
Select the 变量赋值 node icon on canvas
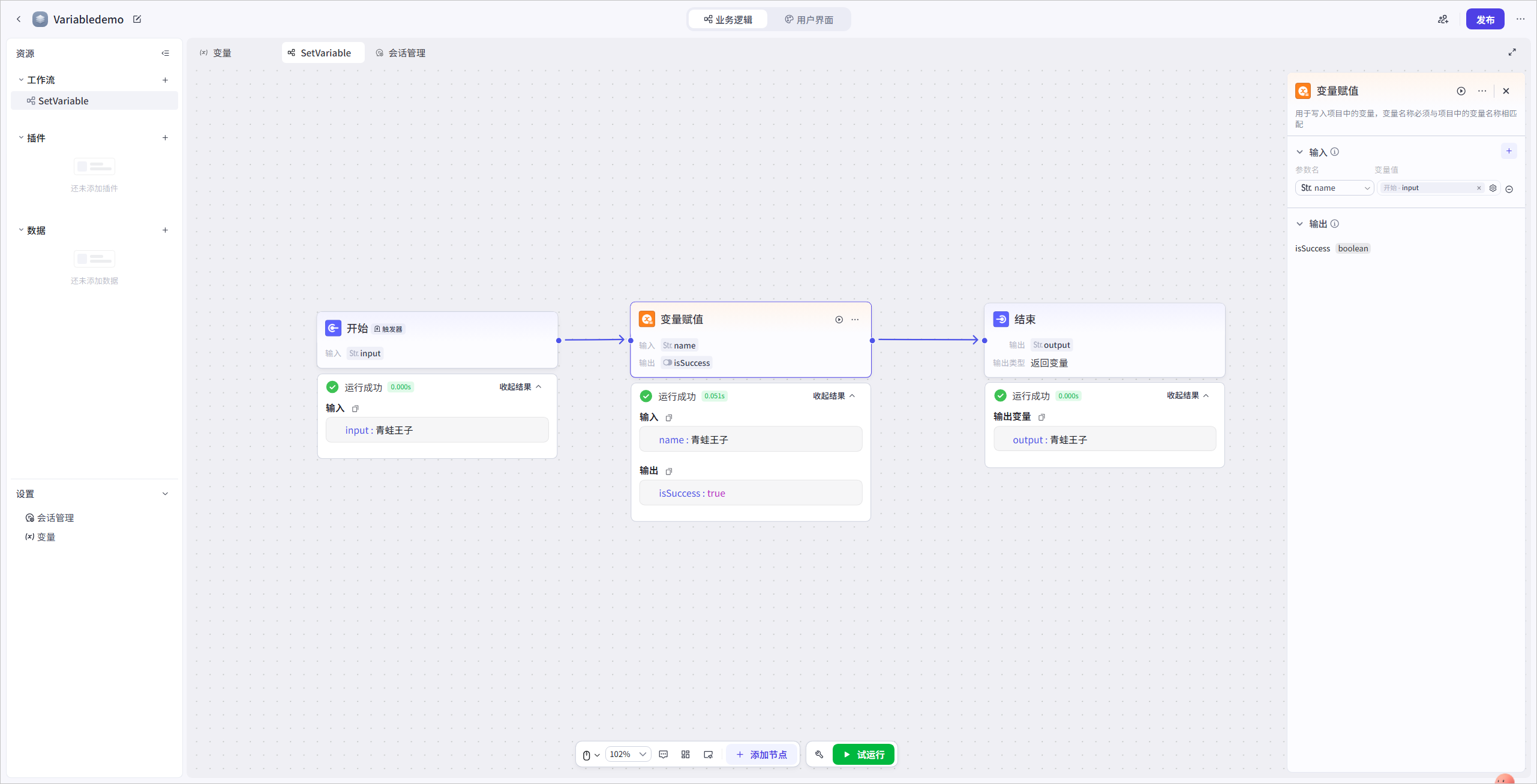[x=647, y=319]
